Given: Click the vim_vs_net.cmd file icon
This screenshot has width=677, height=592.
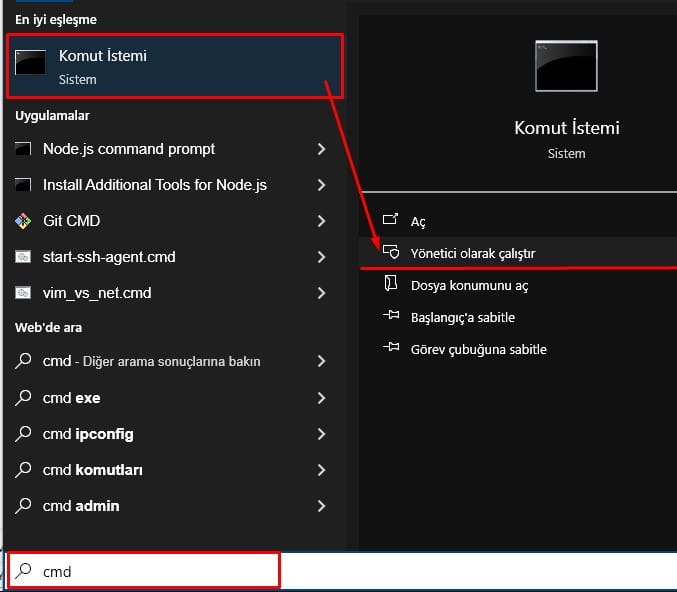Looking at the screenshot, I should 24,293.
